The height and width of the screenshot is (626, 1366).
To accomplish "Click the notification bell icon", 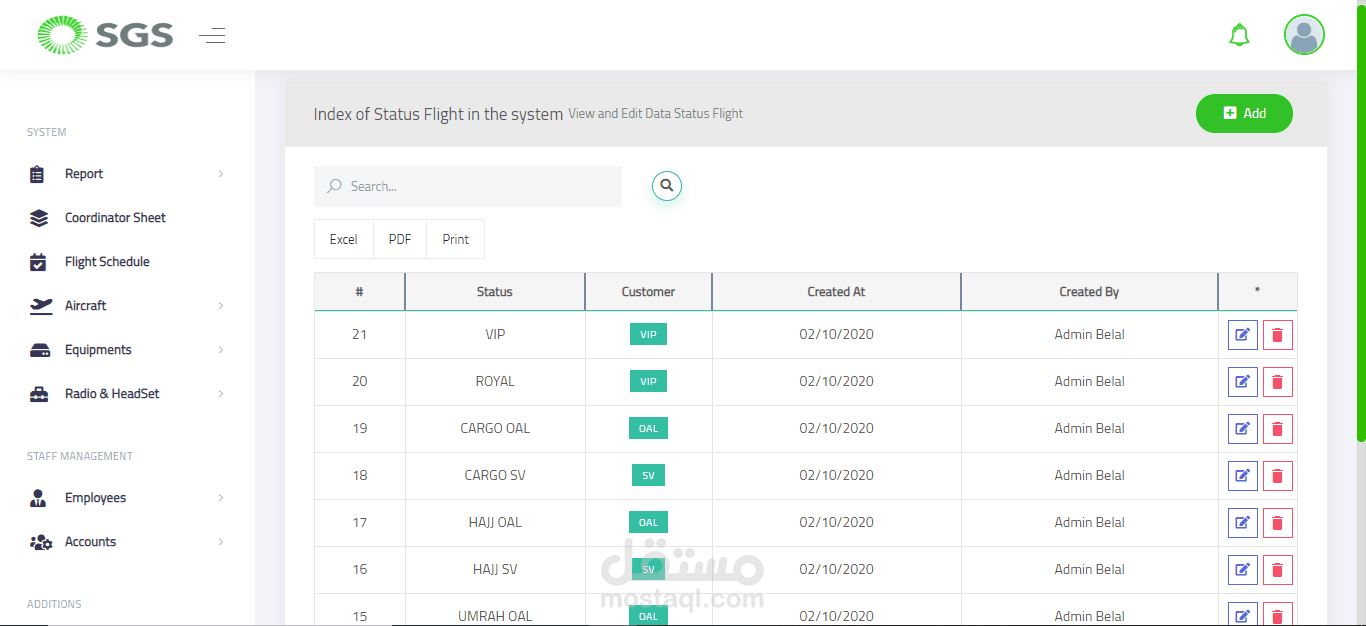I will [x=1239, y=36].
